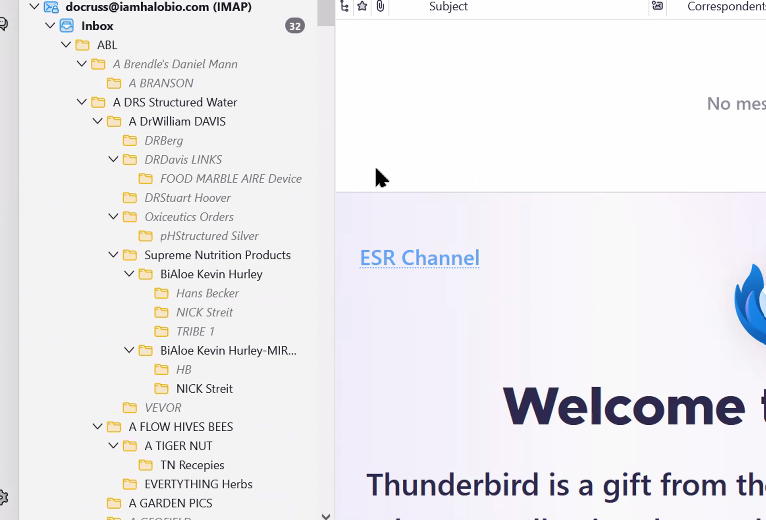Screen dimensions: 766x520
Task: Sort by starred column icon
Action: (362, 6)
